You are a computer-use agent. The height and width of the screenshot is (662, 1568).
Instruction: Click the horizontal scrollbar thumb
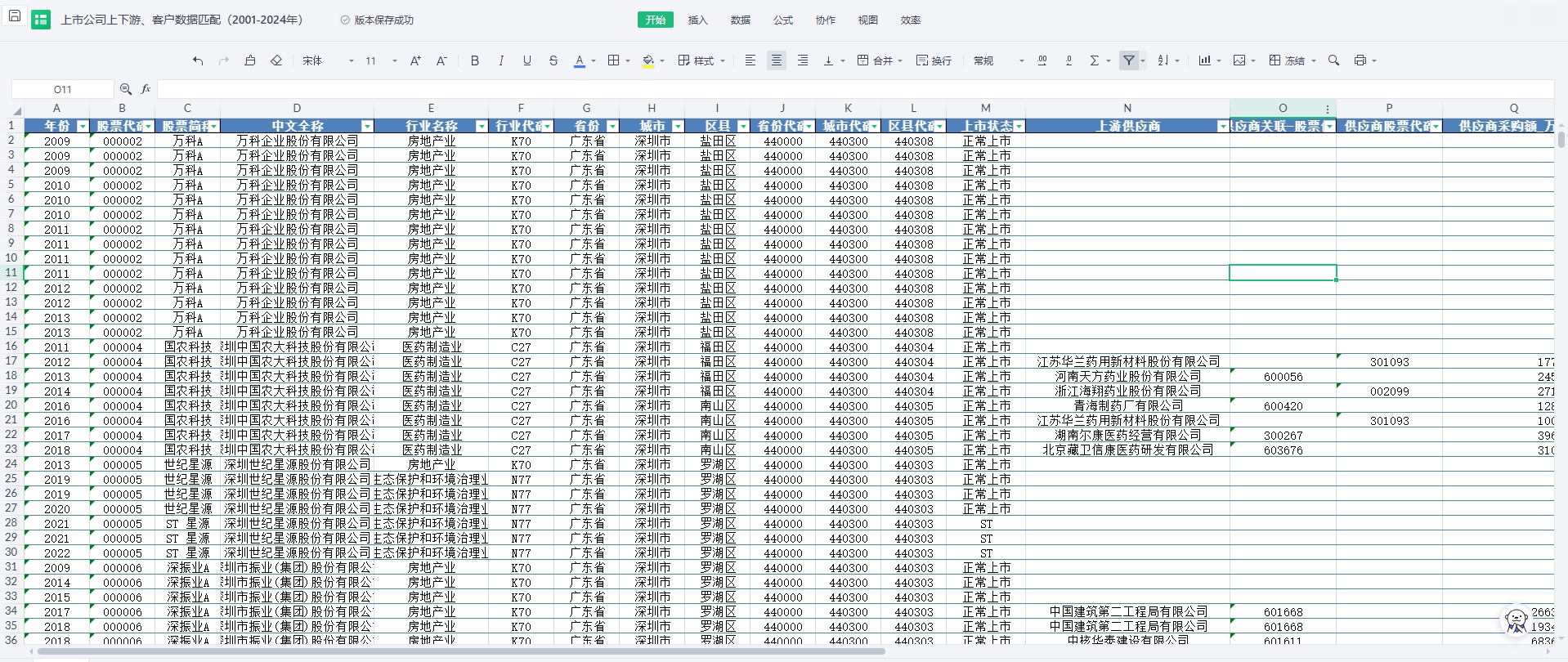click(460, 651)
